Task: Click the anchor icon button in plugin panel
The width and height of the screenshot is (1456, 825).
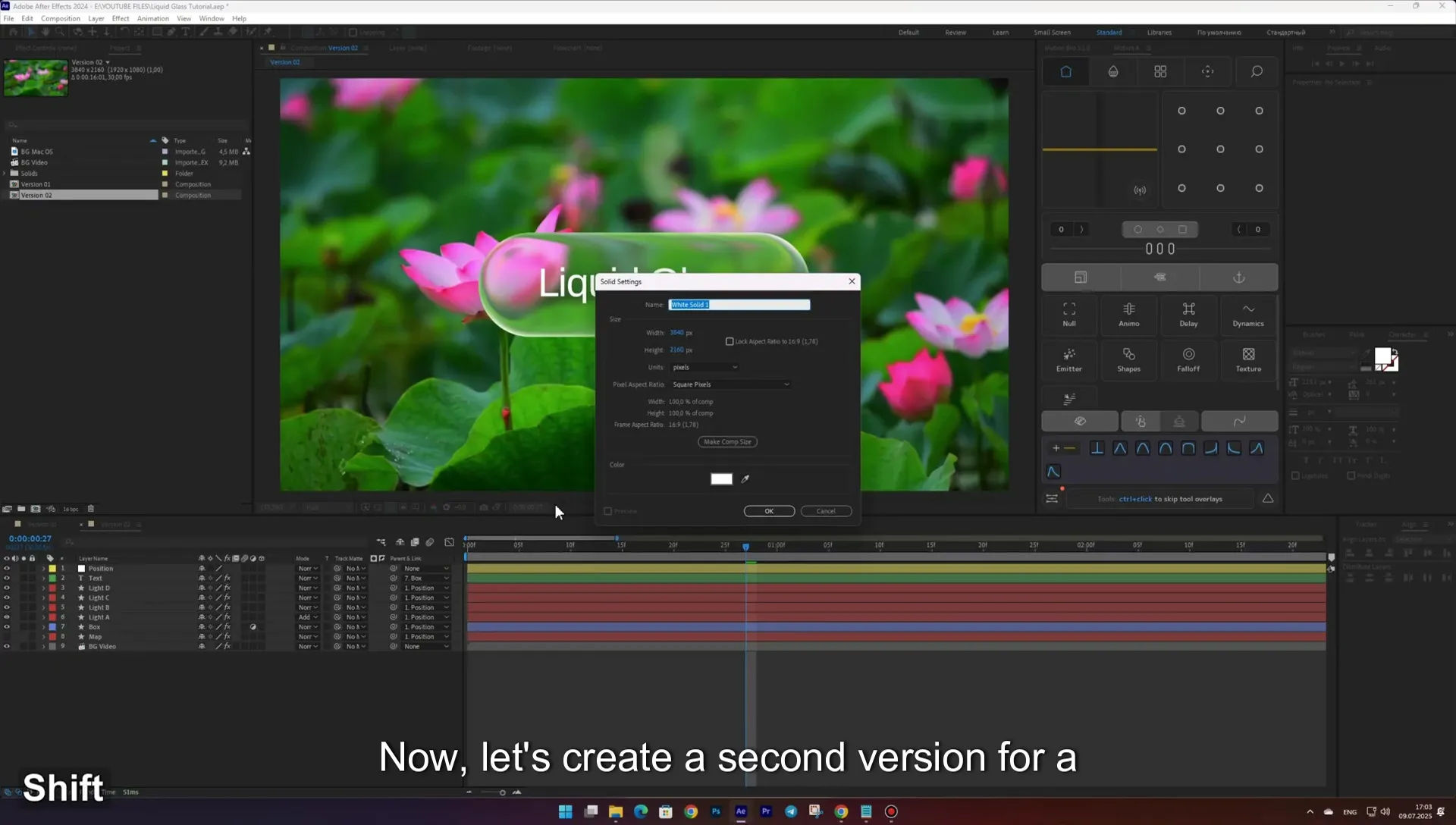Action: (1239, 278)
